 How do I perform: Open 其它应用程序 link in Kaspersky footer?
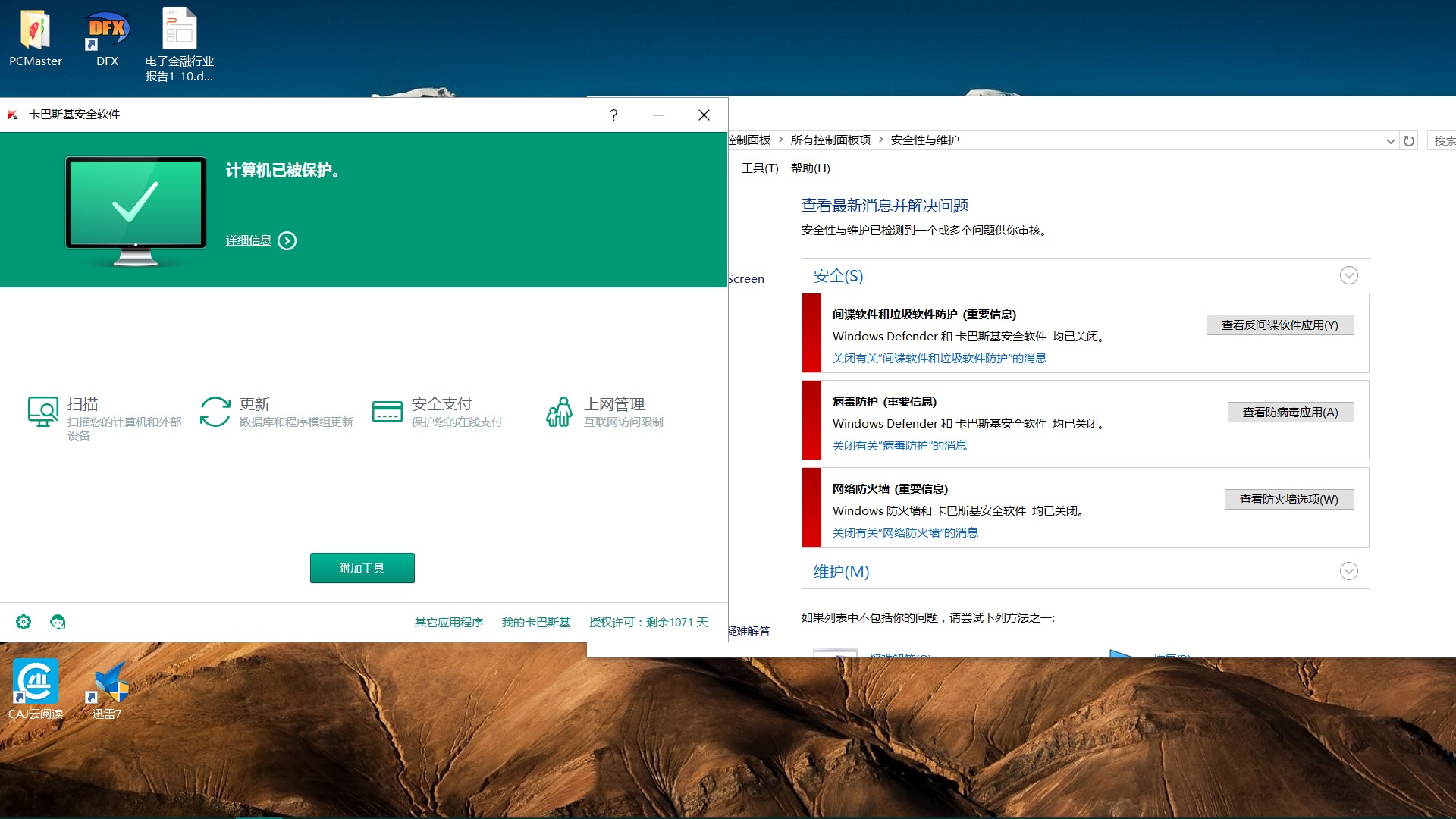[448, 622]
